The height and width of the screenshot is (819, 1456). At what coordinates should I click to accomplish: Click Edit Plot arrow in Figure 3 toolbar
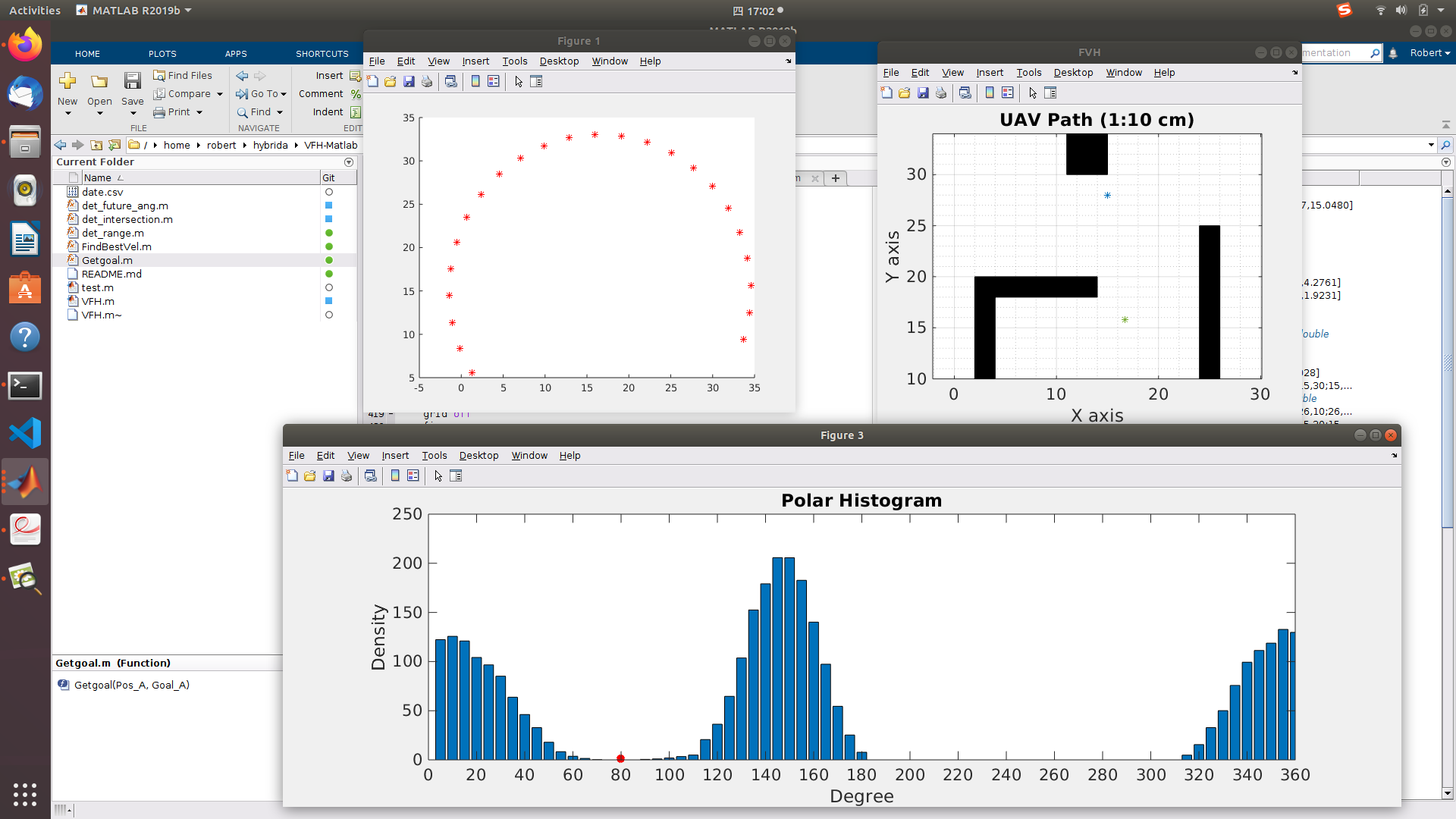point(438,476)
